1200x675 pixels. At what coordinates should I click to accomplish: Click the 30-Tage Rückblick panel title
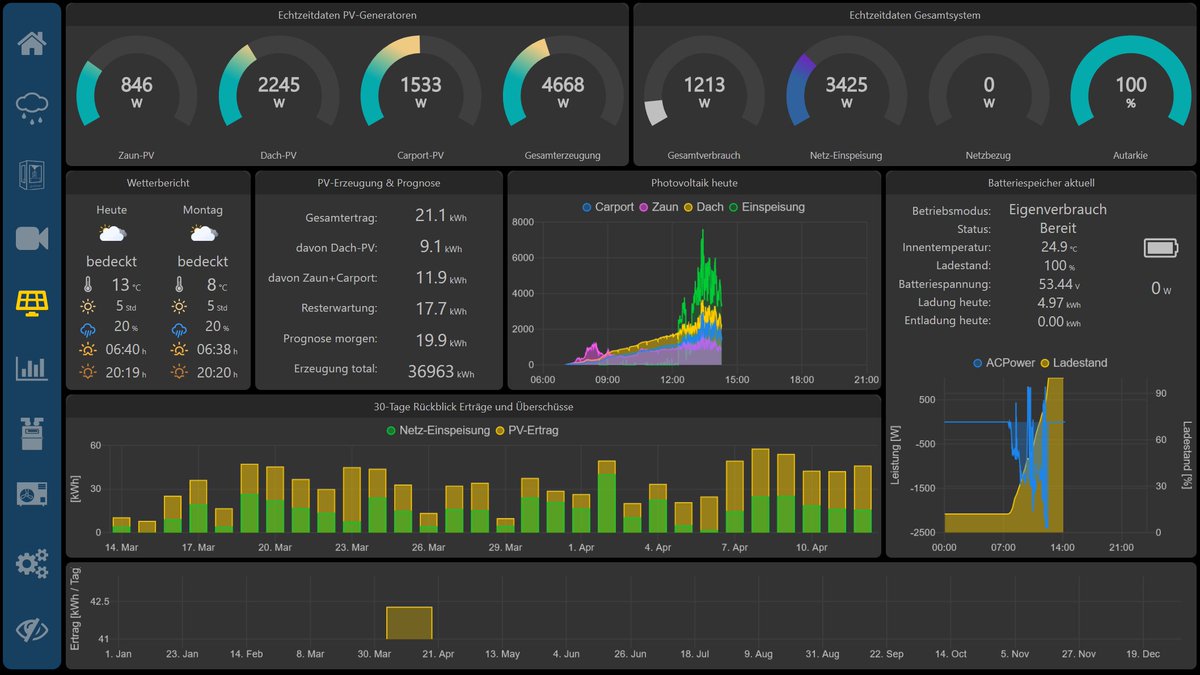tap(473, 407)
